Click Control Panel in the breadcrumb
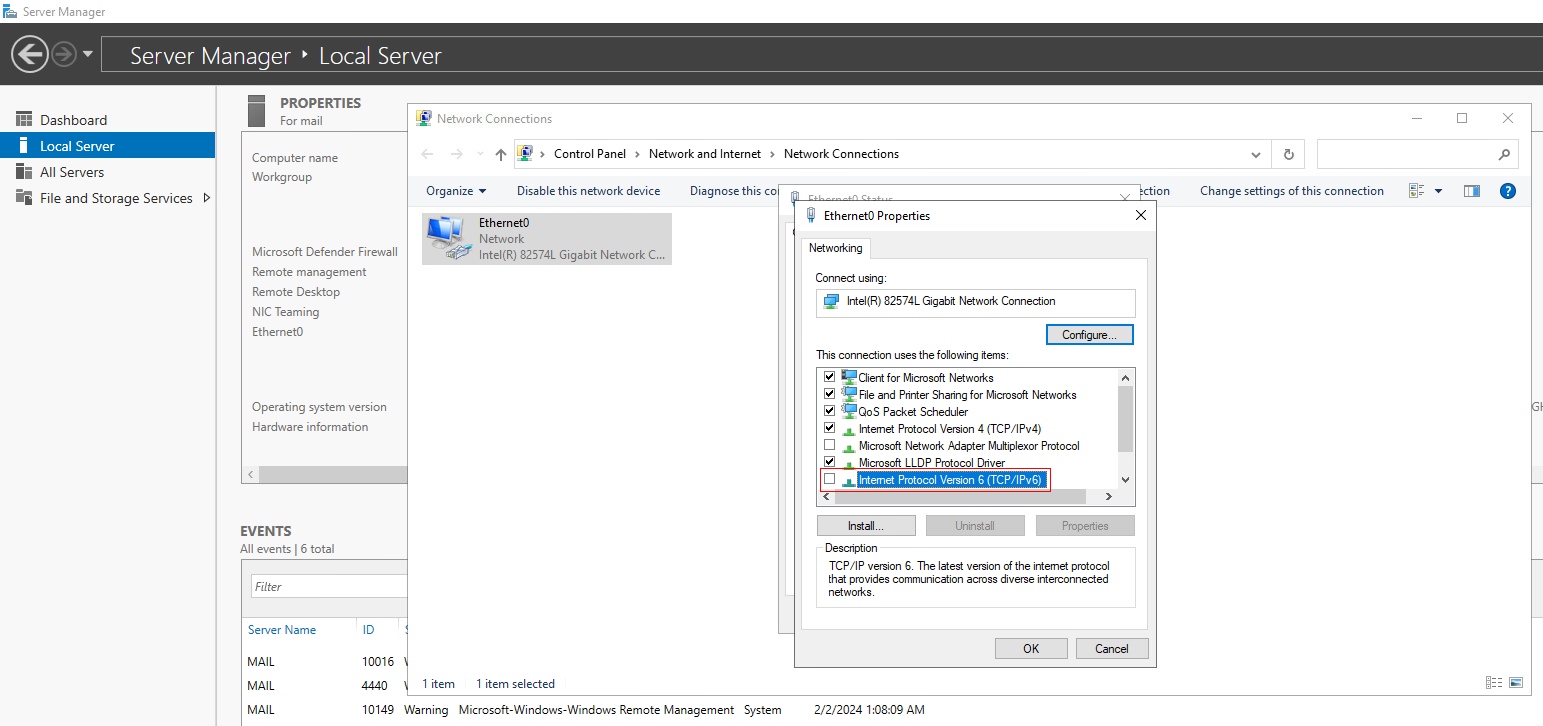This screenshot has width=1543, height=726. (590, 154)
